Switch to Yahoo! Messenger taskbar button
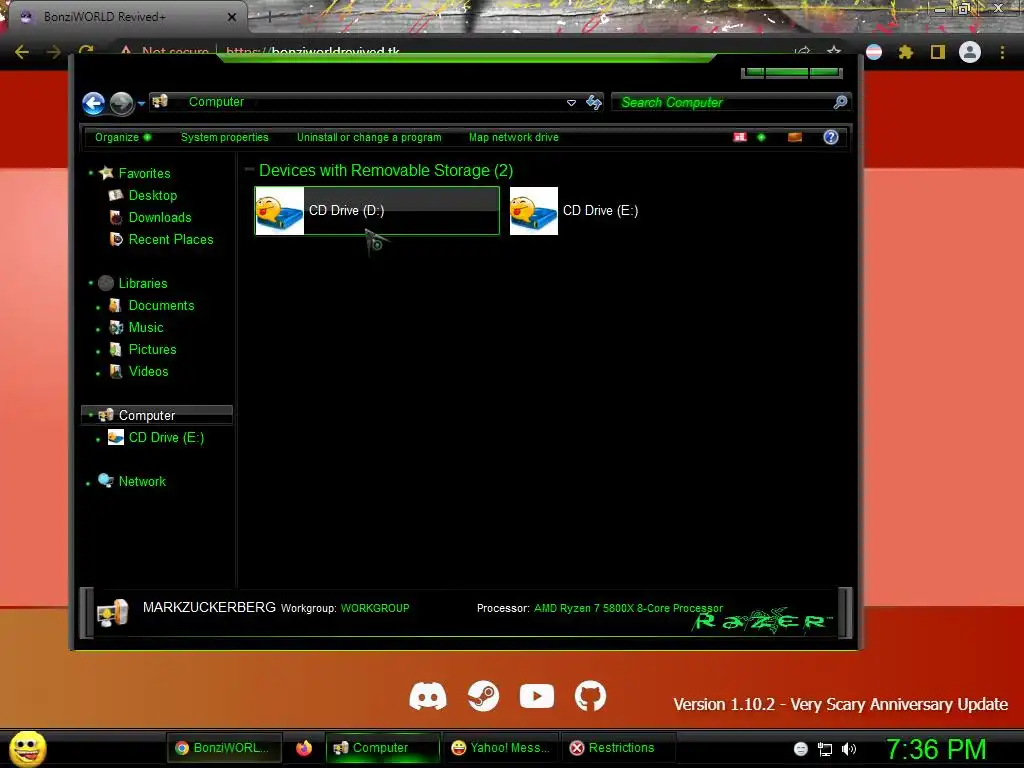 pyautogui.click(x=500, y=748)
